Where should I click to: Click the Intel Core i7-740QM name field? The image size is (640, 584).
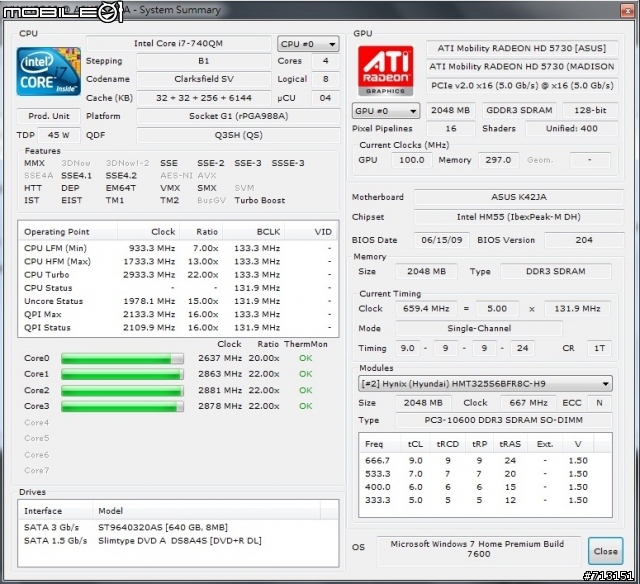pos(178,43)
